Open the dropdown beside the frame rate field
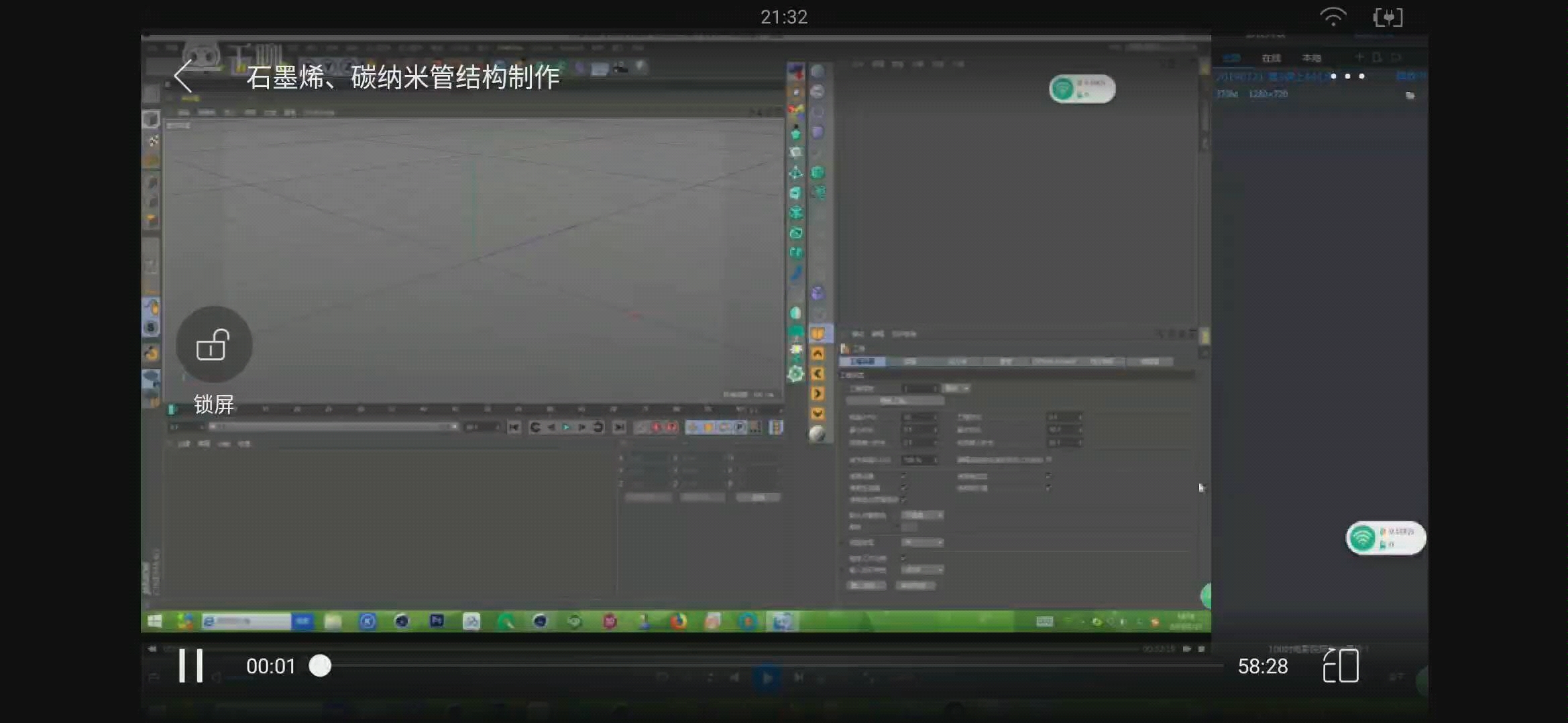The image size is (1568, 723). 955,389
